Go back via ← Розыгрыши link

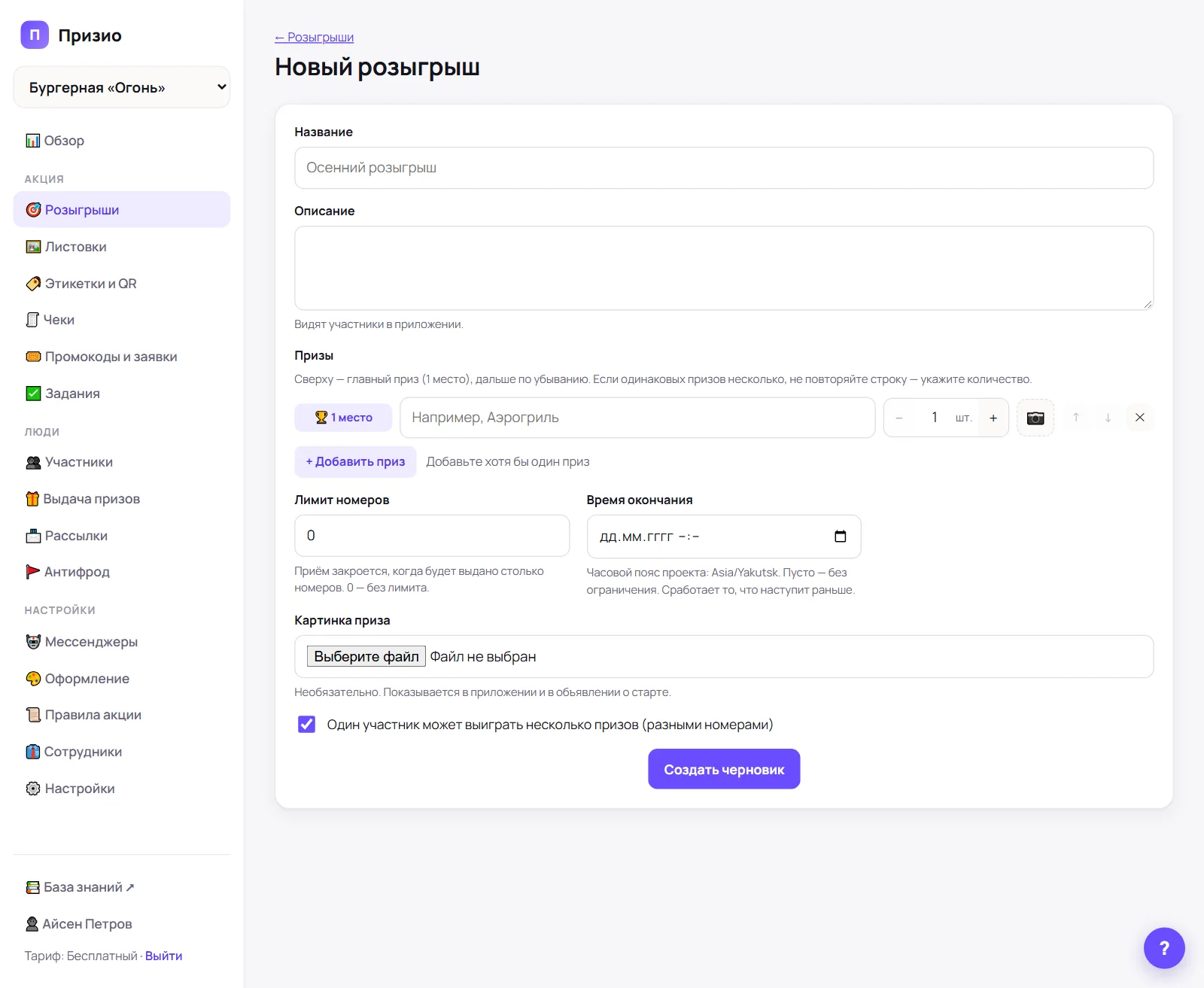tap(314, 37)
